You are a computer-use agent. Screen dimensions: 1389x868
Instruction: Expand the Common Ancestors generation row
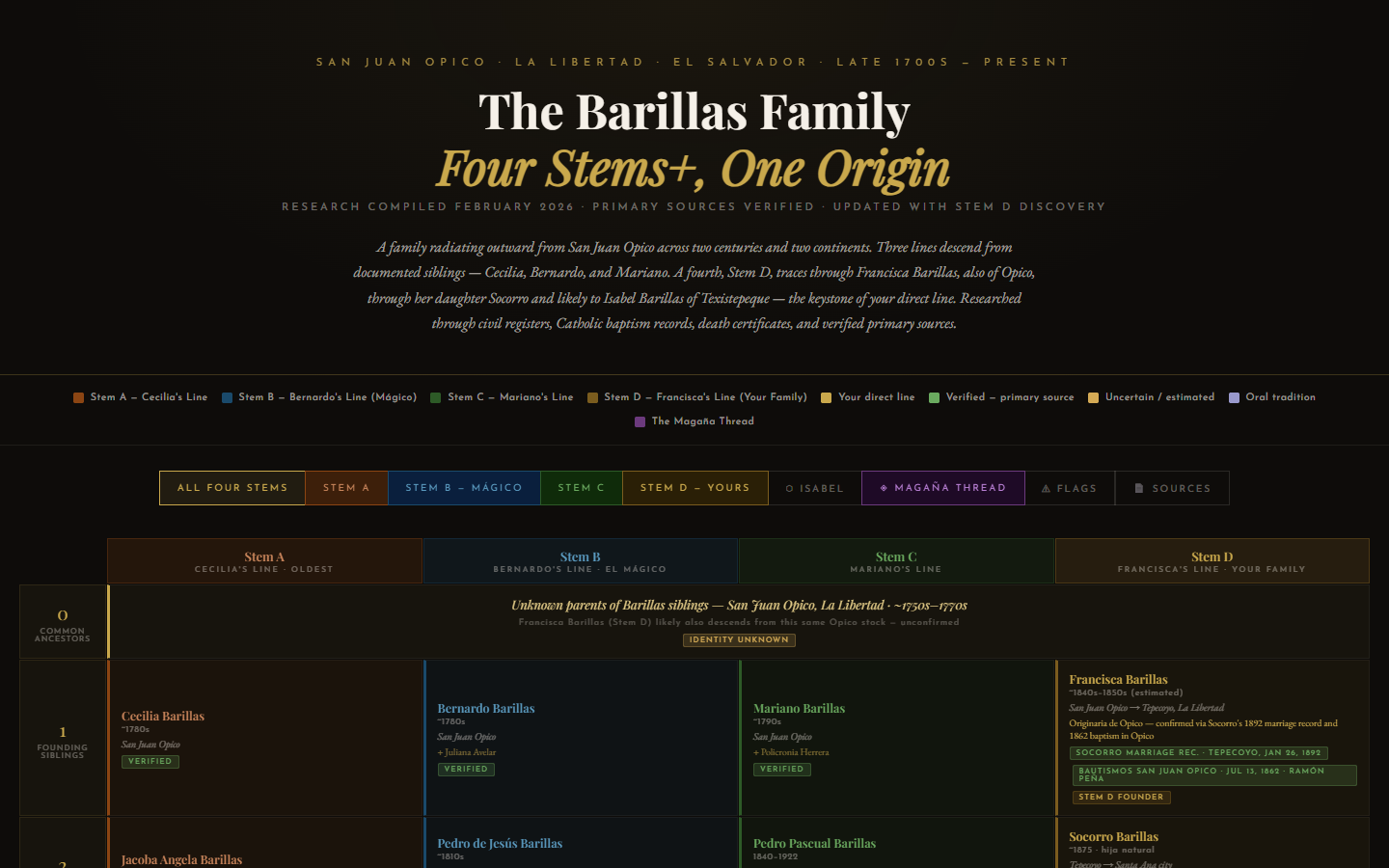coord(62,622)
